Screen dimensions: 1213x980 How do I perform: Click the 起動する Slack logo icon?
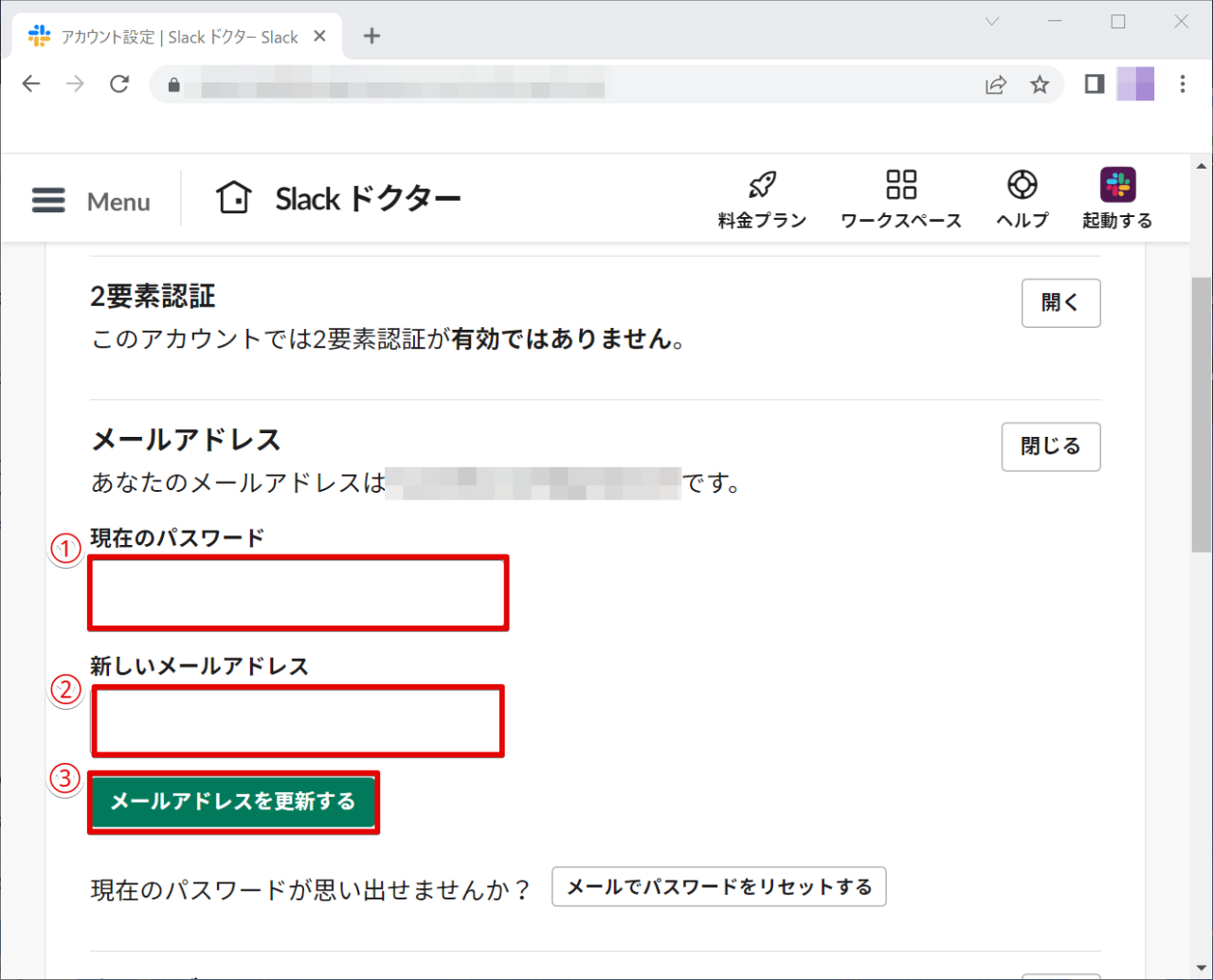pyautogui.click(x=1118, y=185)
